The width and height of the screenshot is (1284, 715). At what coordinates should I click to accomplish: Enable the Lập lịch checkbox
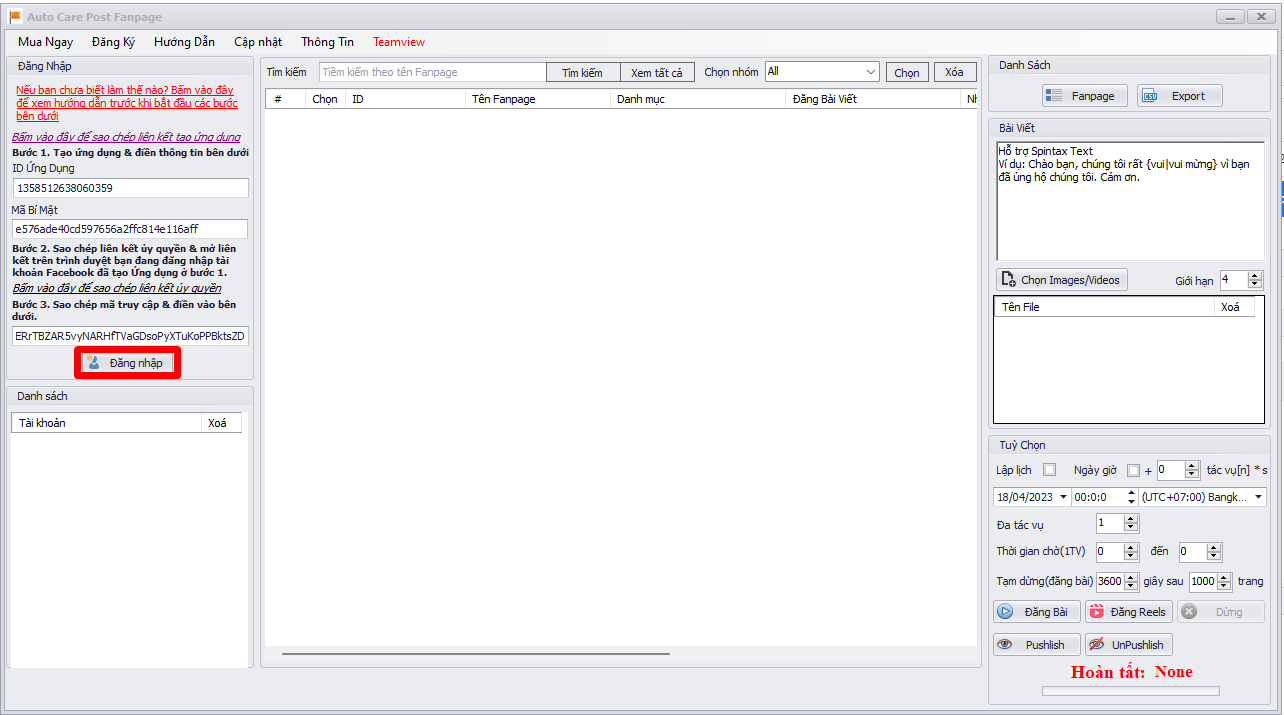(x=1049, y=470)
